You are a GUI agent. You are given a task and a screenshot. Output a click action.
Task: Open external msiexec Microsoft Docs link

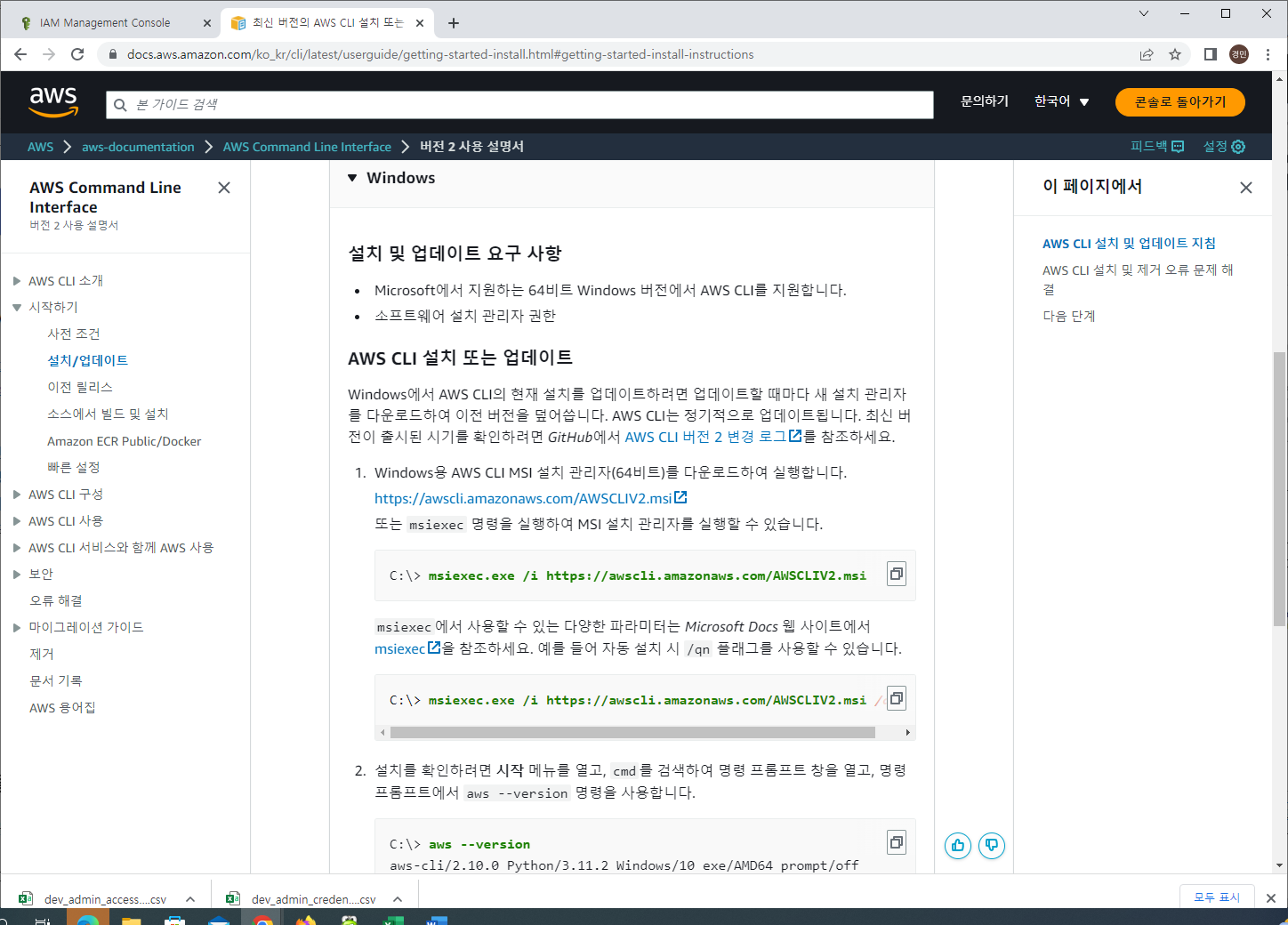[x=407, y=649]
